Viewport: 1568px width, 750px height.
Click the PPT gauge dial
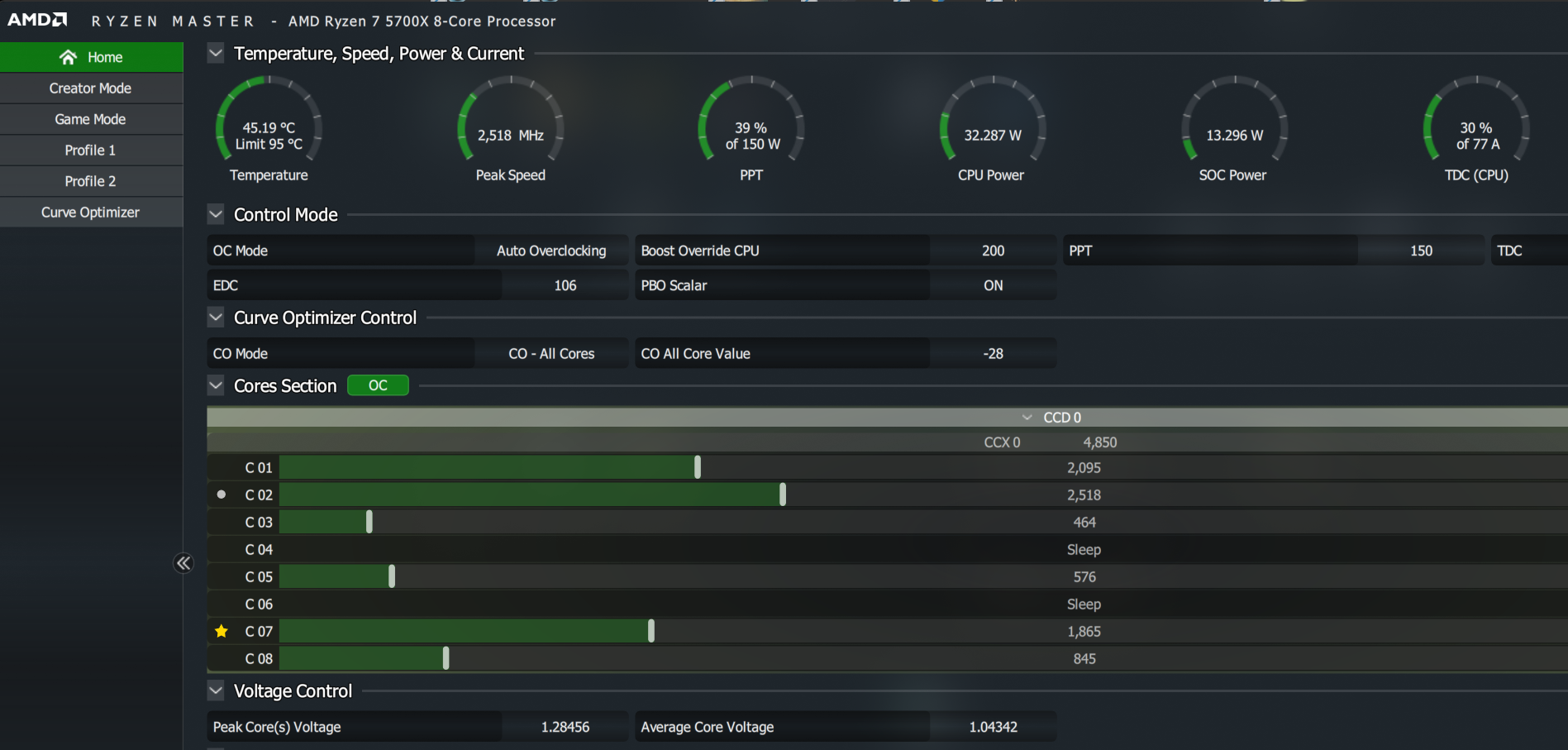click(x=752, y=119)
